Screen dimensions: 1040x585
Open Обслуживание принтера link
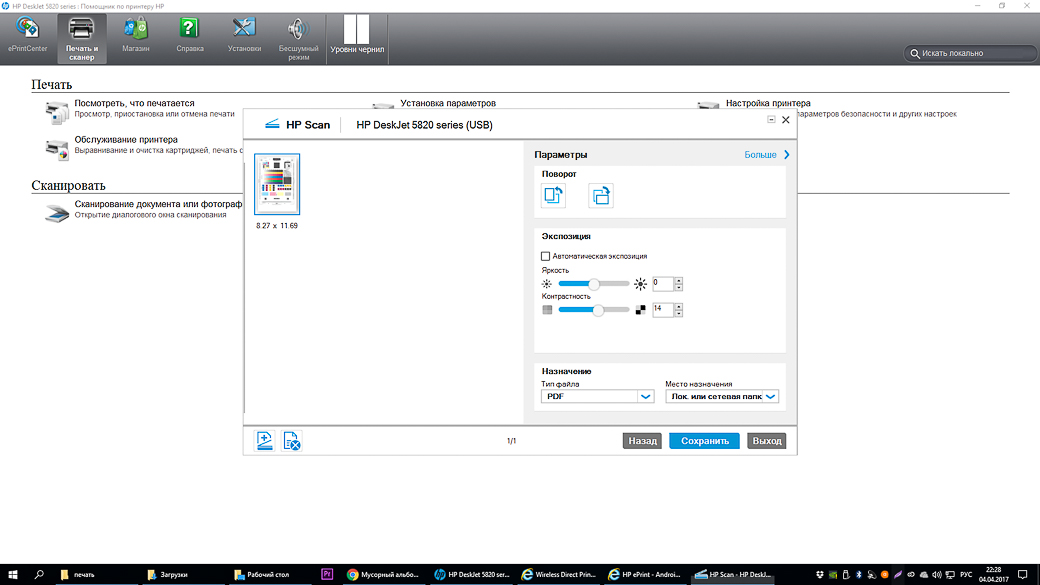tap(126, 140)
